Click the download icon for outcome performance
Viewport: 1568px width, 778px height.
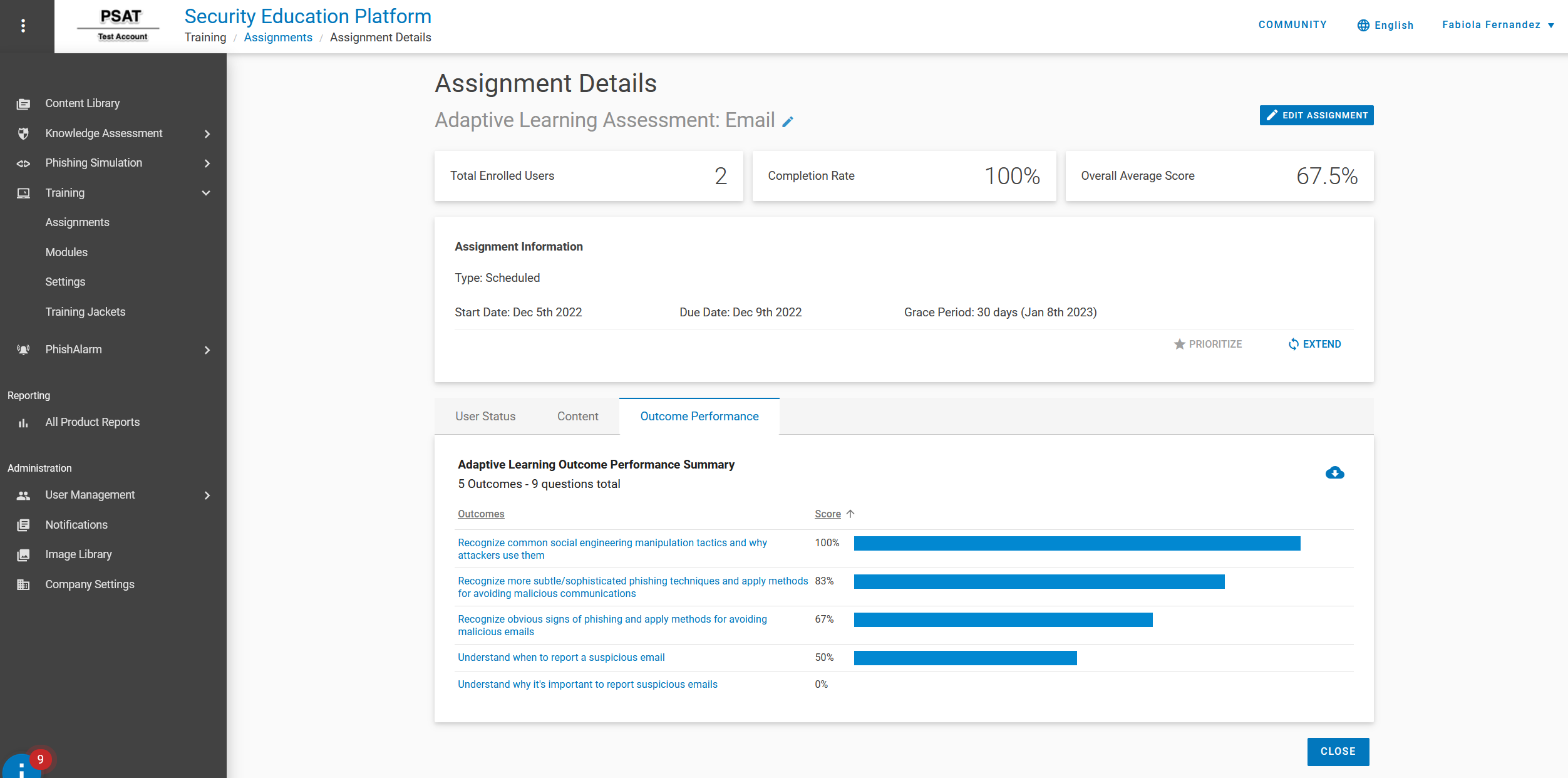coord(1335,473)
